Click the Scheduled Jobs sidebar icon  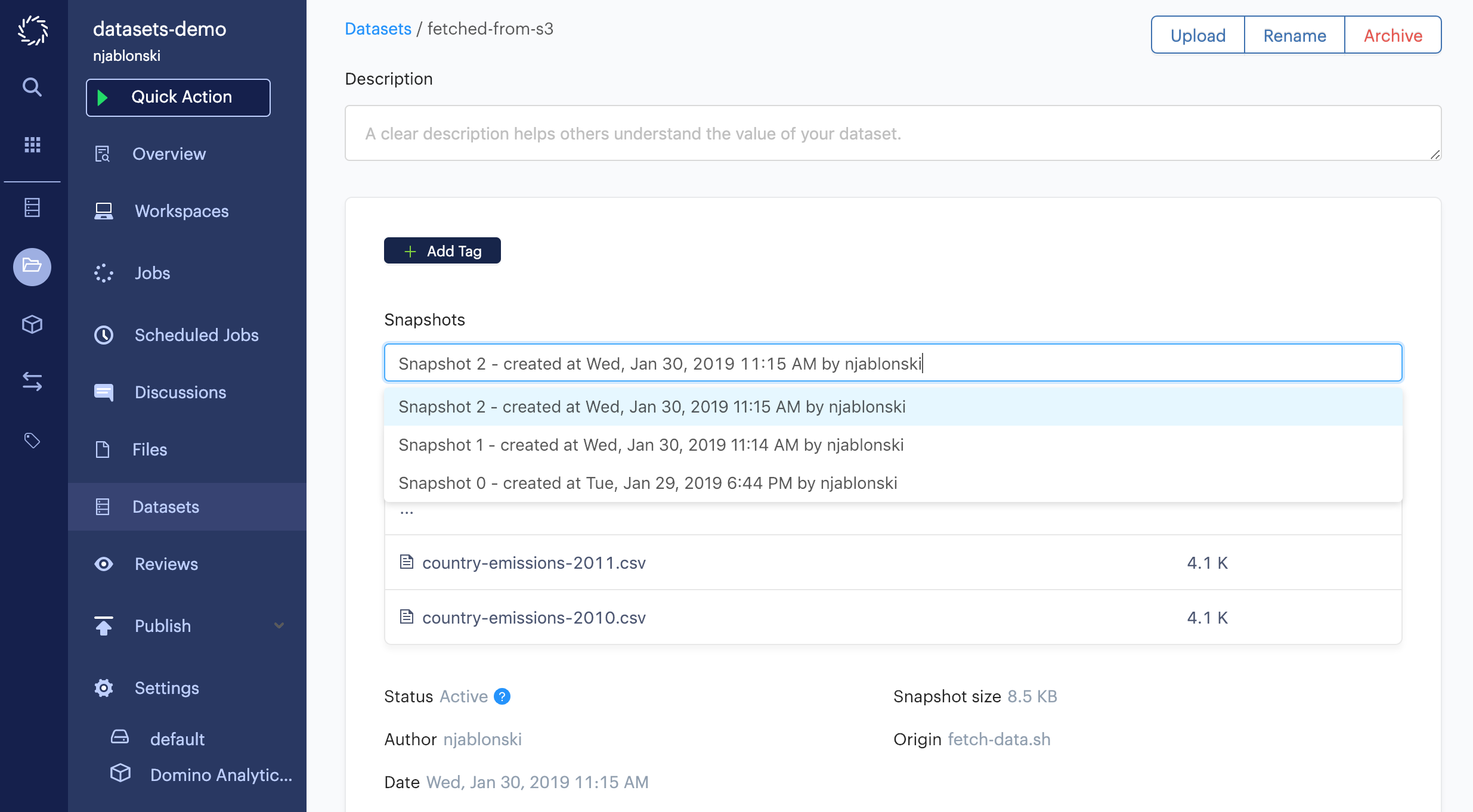pyautogui.click(x=103, y=335)
